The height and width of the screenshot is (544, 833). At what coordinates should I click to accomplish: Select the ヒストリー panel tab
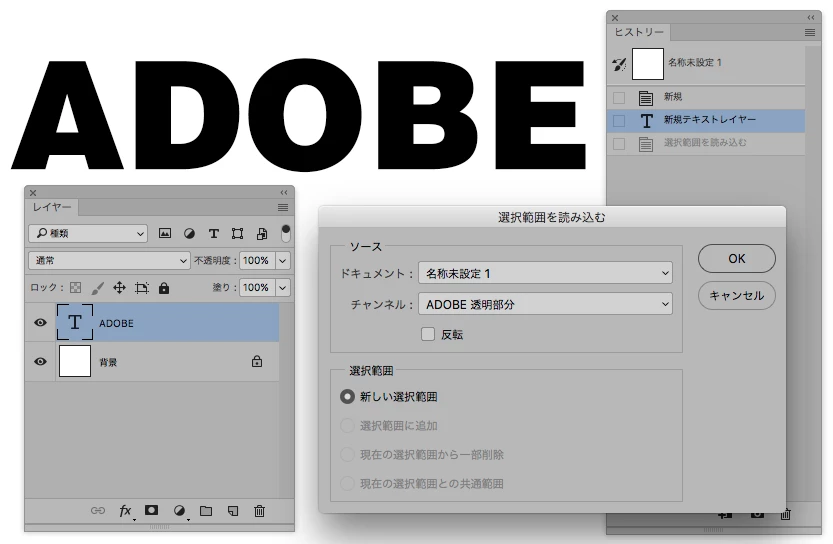(x=639, y=32)
